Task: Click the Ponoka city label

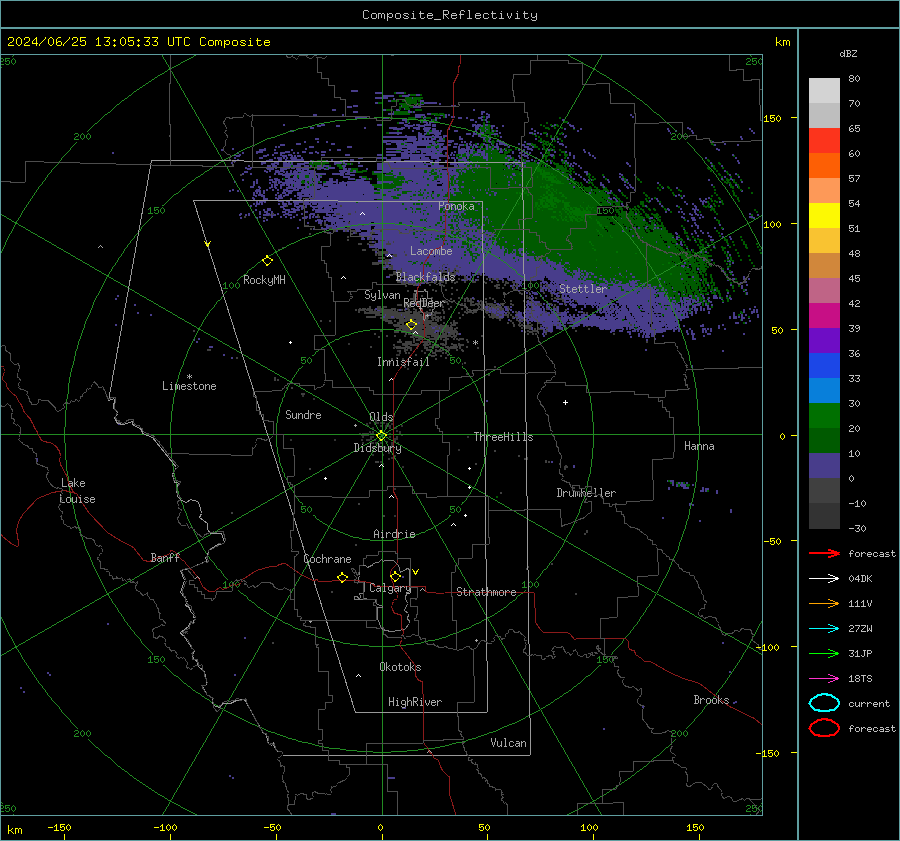Action: click(x=456, y=206)
